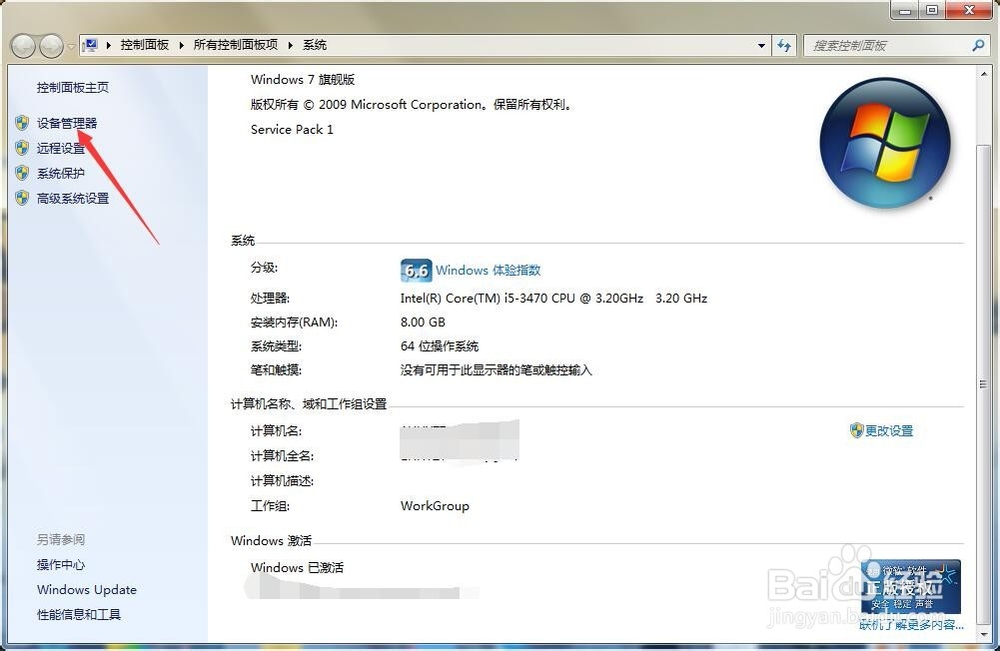The image size is (1000, 651).
Task: Click shield icon beside 远程设置
Action: [22, 148]
